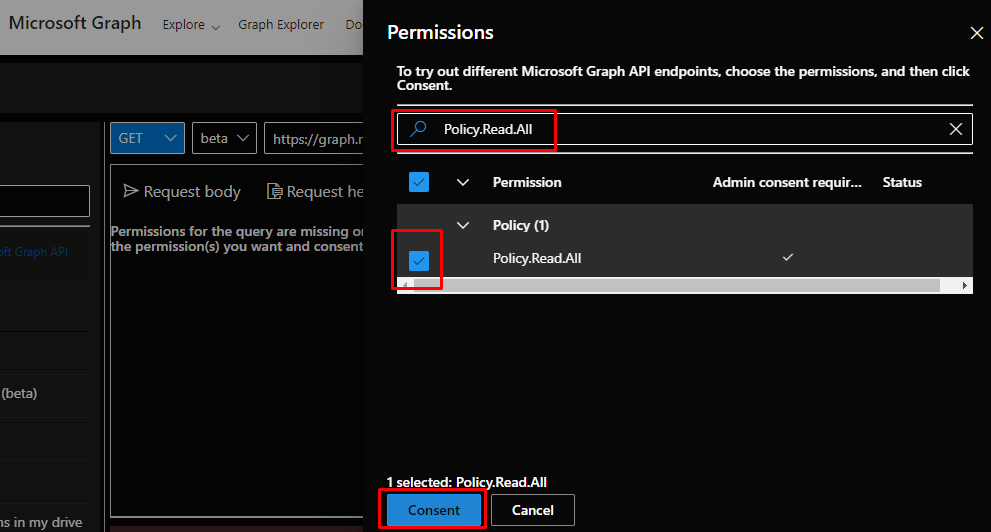
Task: Open Graph Explorer nav link
Action: tap(281, 25)
